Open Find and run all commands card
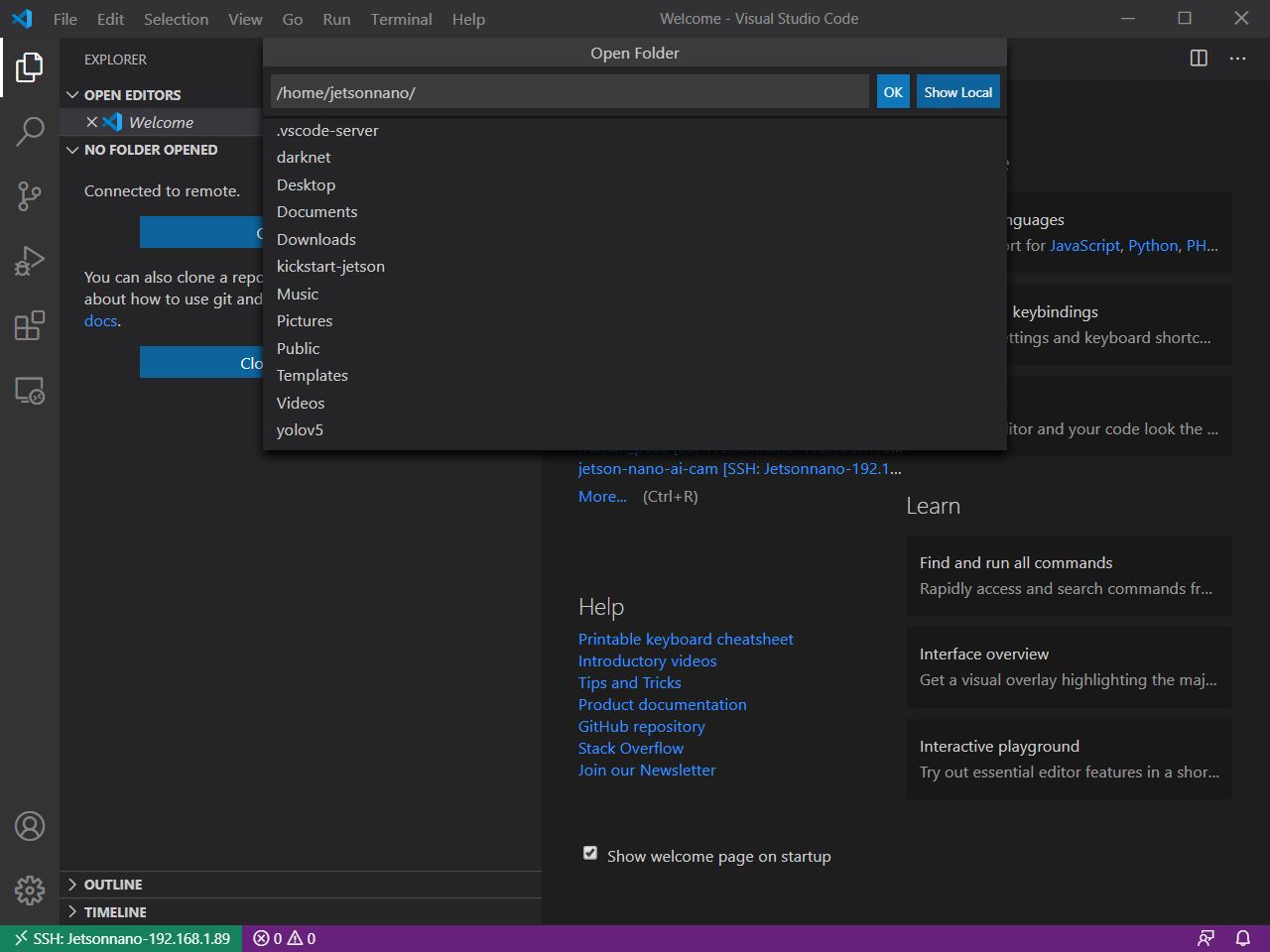The image size is (1270, 952). coord(1069,575)
